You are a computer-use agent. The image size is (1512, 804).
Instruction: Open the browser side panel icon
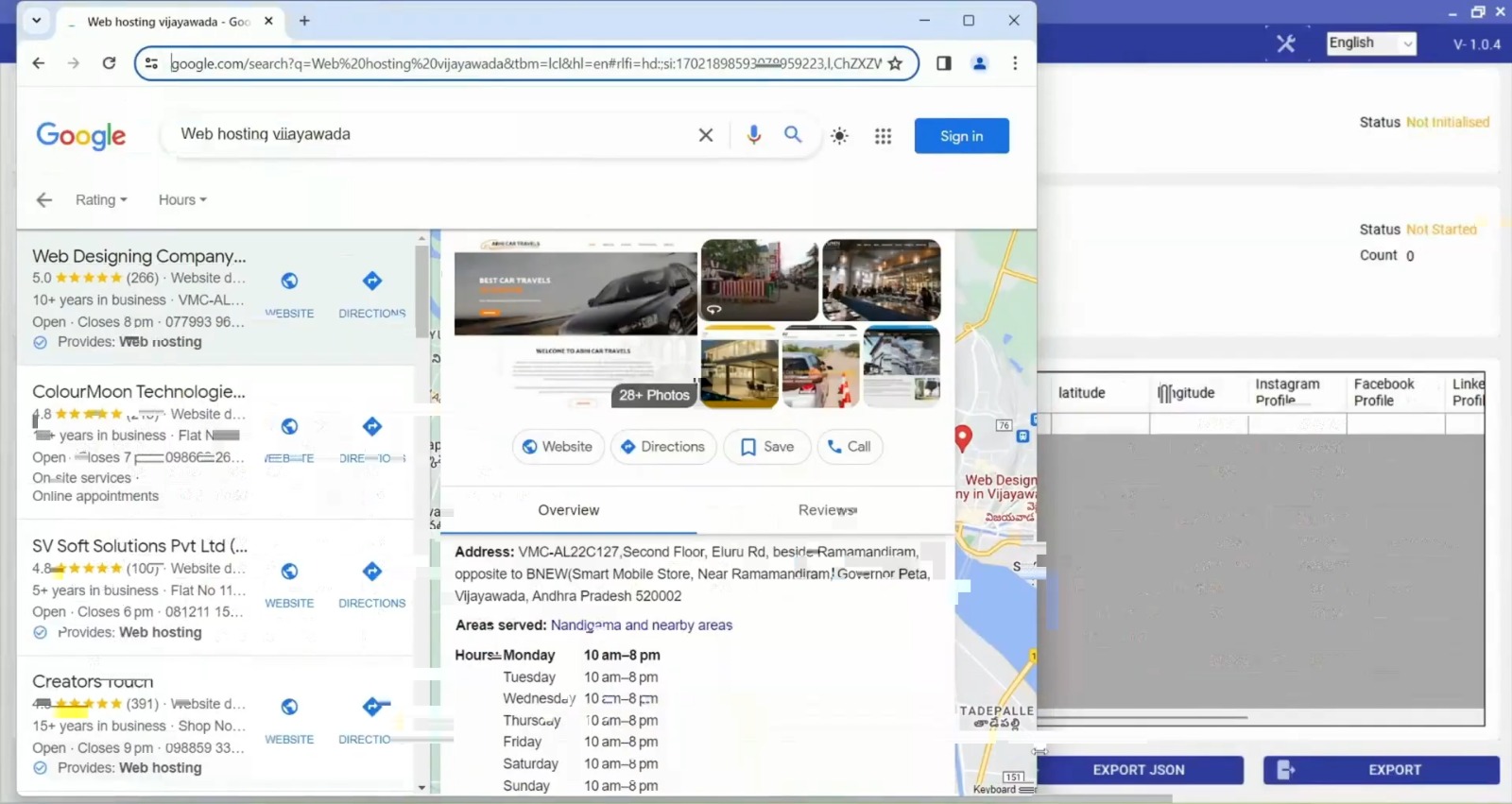pyautogui.click(x=943, y=63)
